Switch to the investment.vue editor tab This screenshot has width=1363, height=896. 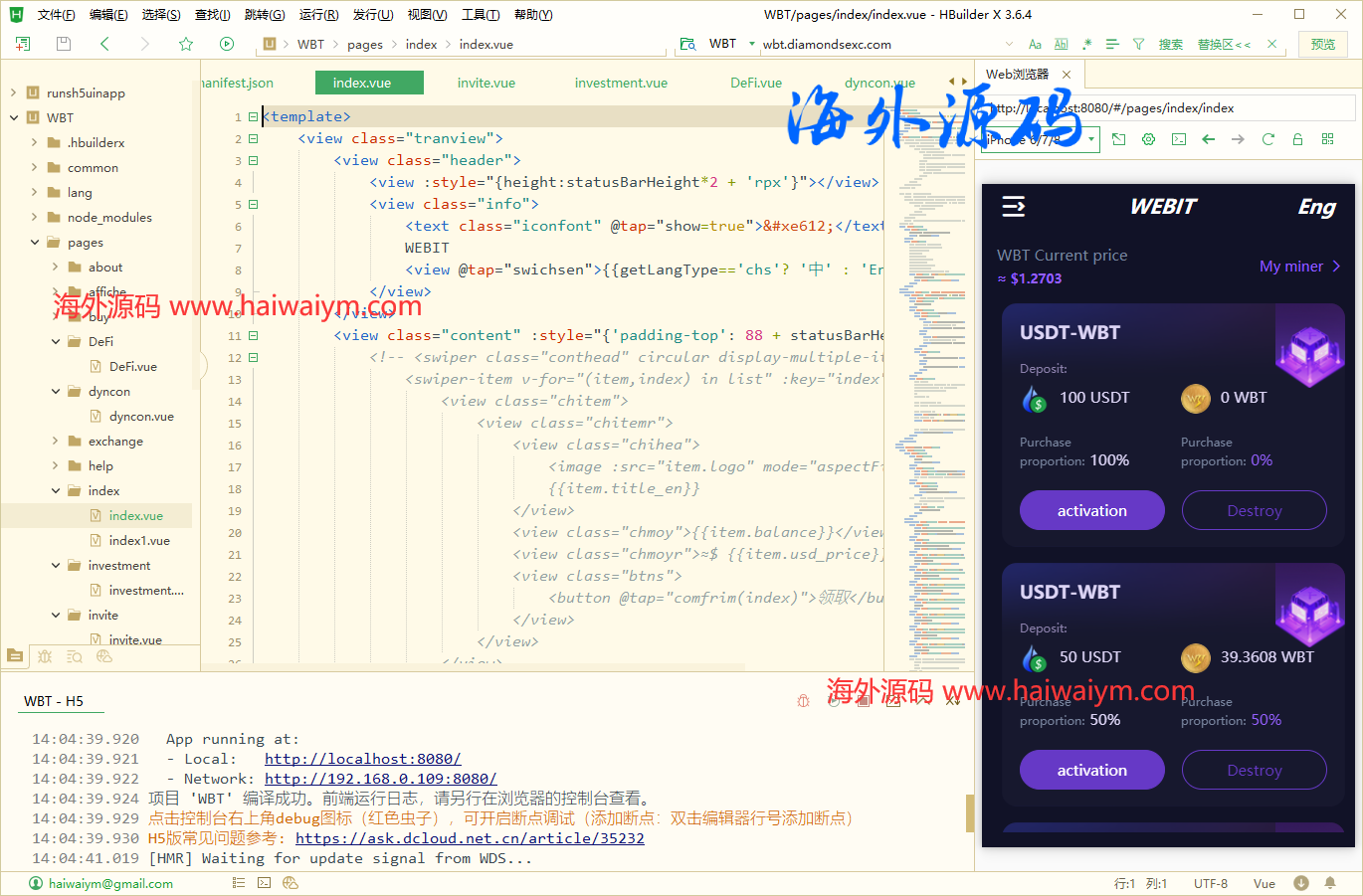621,83
